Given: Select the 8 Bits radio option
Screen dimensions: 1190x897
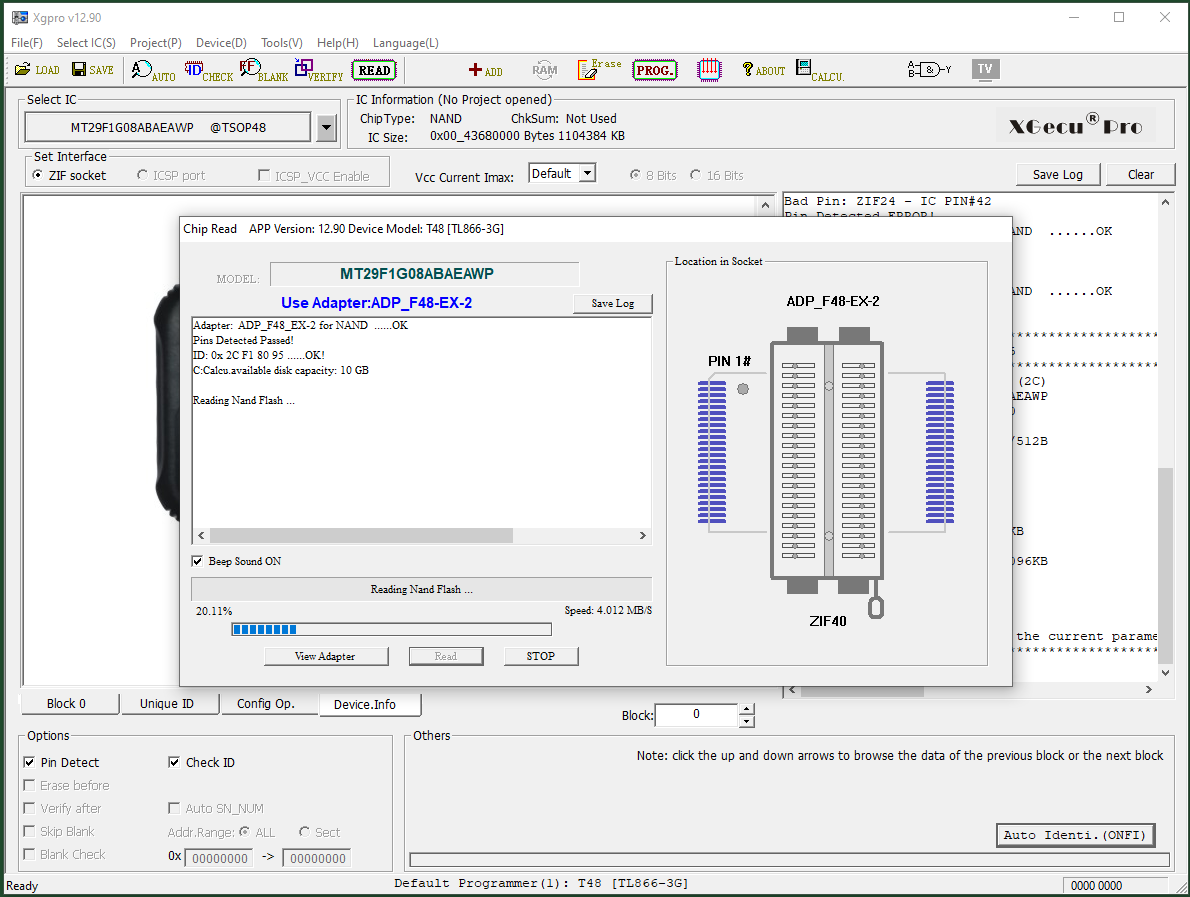Looking at the screenshot, I should (x=634, y=175).
